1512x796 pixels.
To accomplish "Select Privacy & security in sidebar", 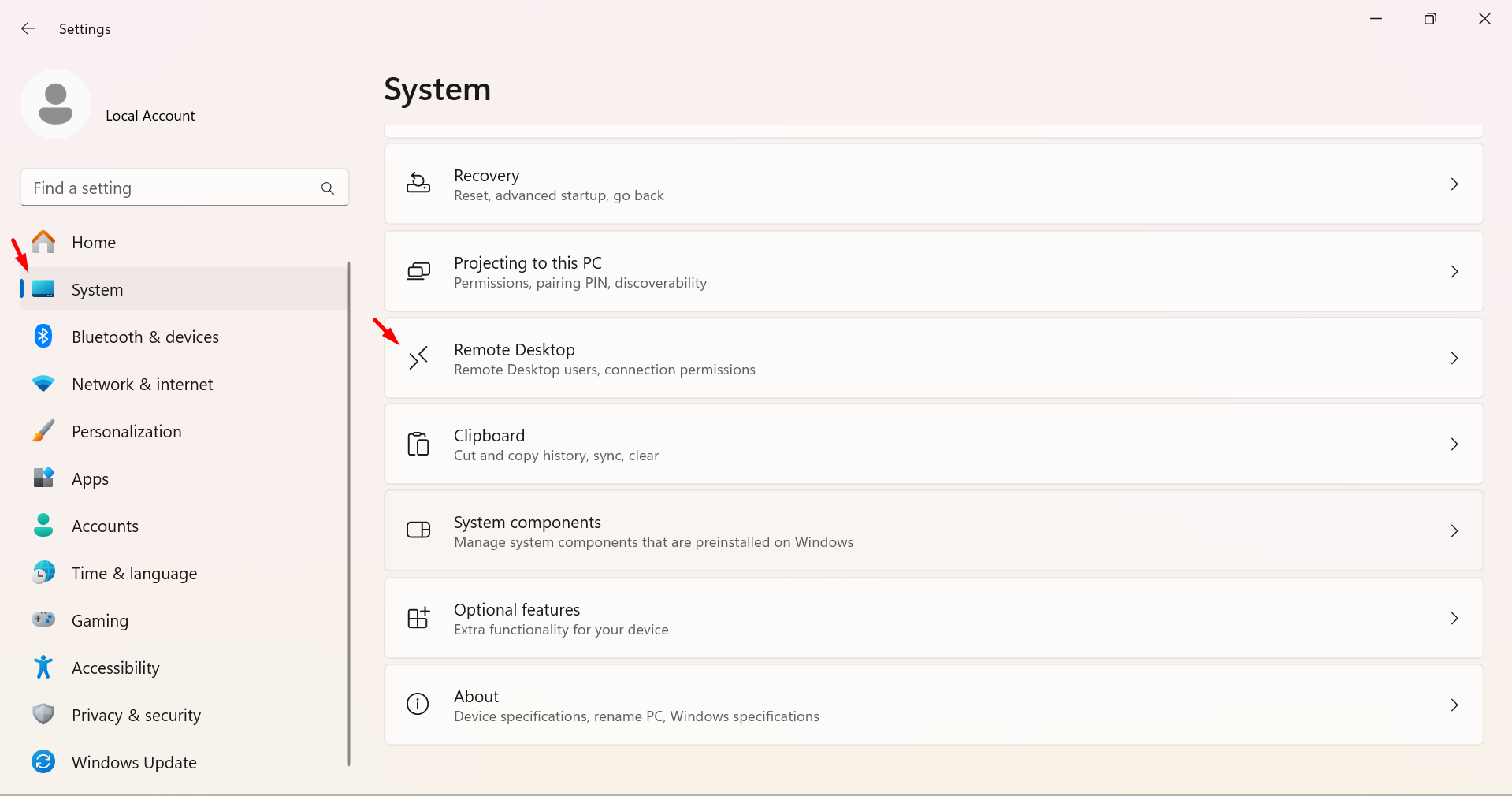I will point(136,716).
